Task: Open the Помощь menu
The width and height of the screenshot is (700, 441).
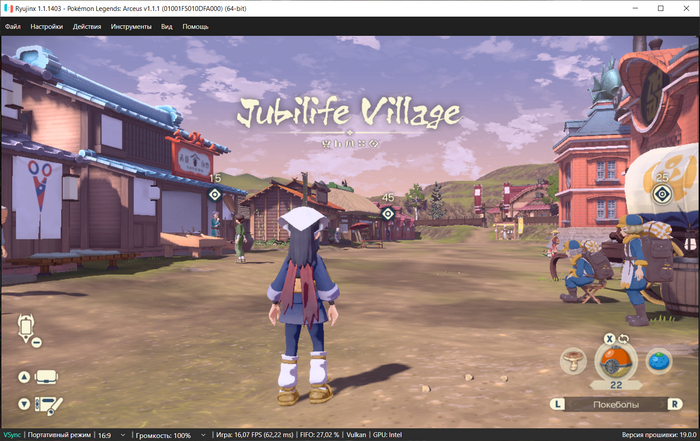Action: click(195, 27)
